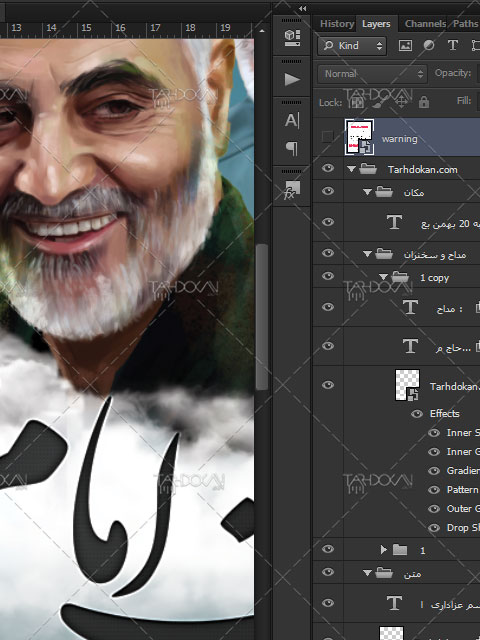Hide the مکان group
The image size is (480, 640).
pyautogui.click(x=328, y=191)
